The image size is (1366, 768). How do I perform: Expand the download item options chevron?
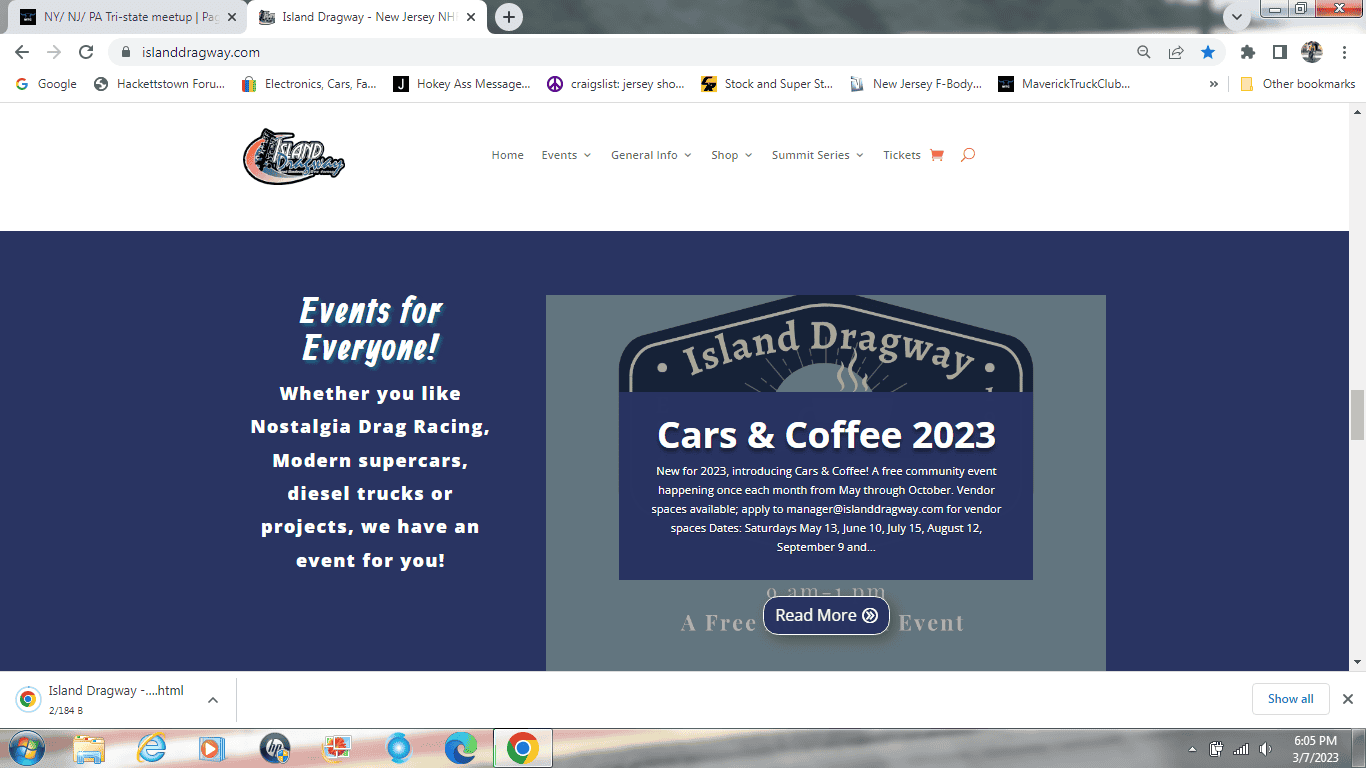click(213, 700)
